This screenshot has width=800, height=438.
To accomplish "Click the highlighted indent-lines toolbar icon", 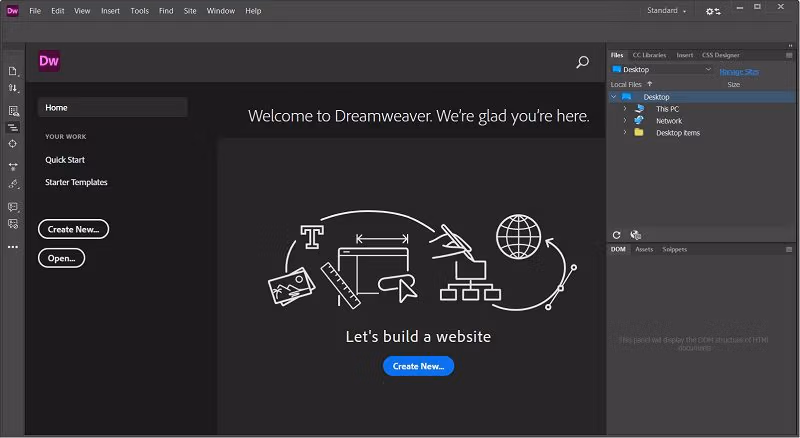I will point(13,127).
